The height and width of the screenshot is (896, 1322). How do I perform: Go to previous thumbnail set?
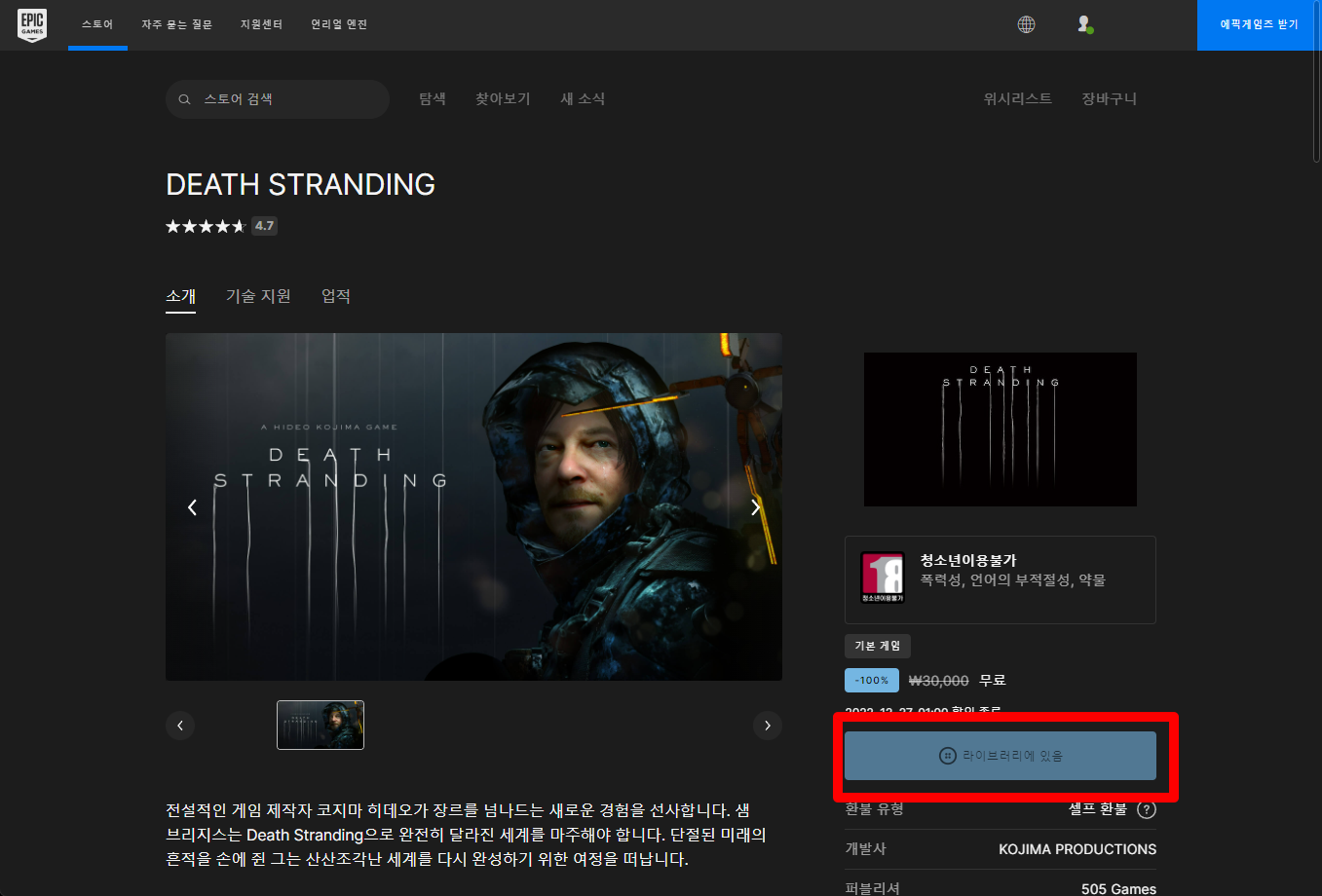click(180, 726)
